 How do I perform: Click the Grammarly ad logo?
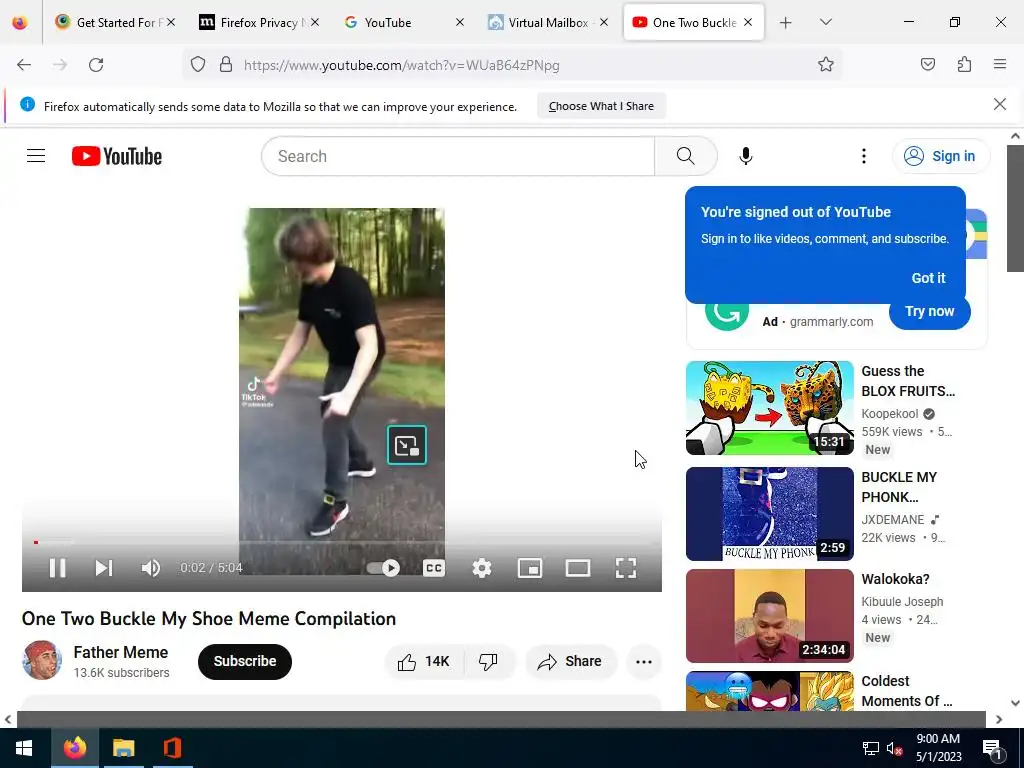726,317
